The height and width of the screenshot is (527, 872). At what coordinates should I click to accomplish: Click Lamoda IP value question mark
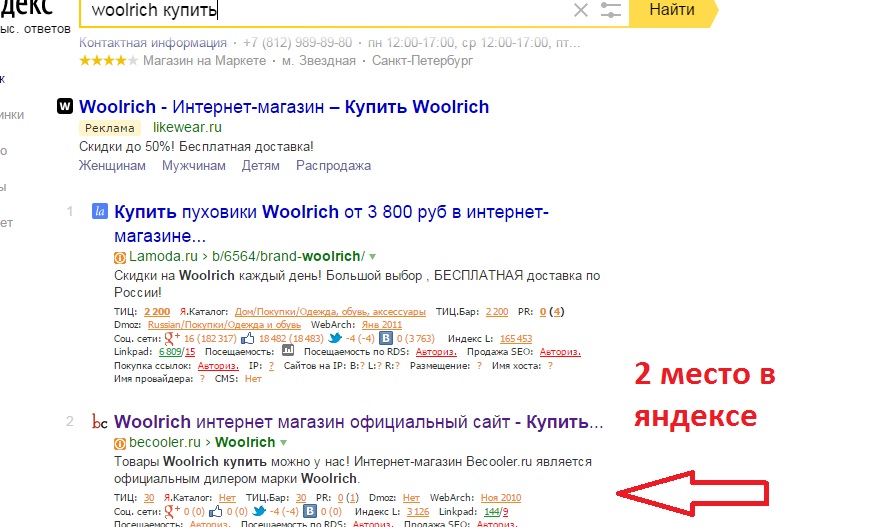coord(271,366)
